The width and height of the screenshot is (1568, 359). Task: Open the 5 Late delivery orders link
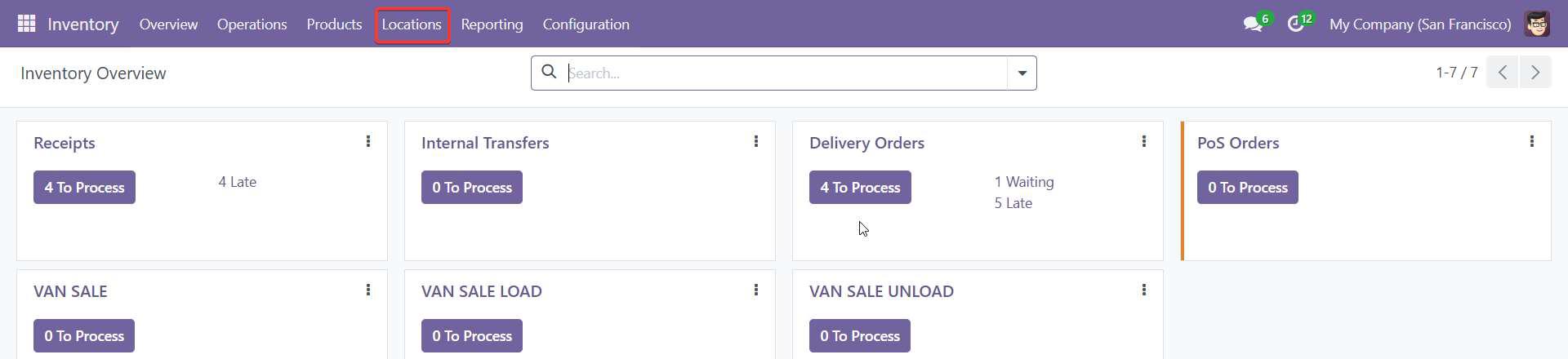(1013, 203)
